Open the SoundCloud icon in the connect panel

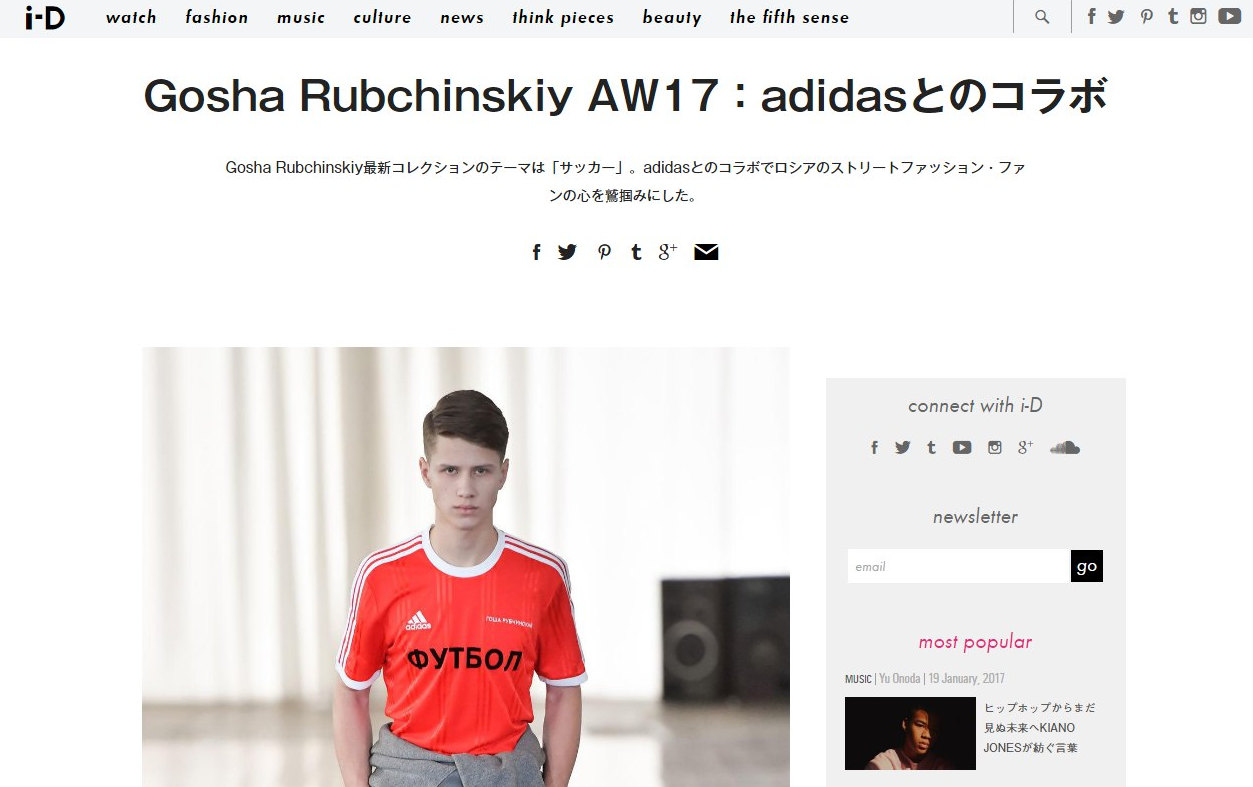(x=1065, y=447)
